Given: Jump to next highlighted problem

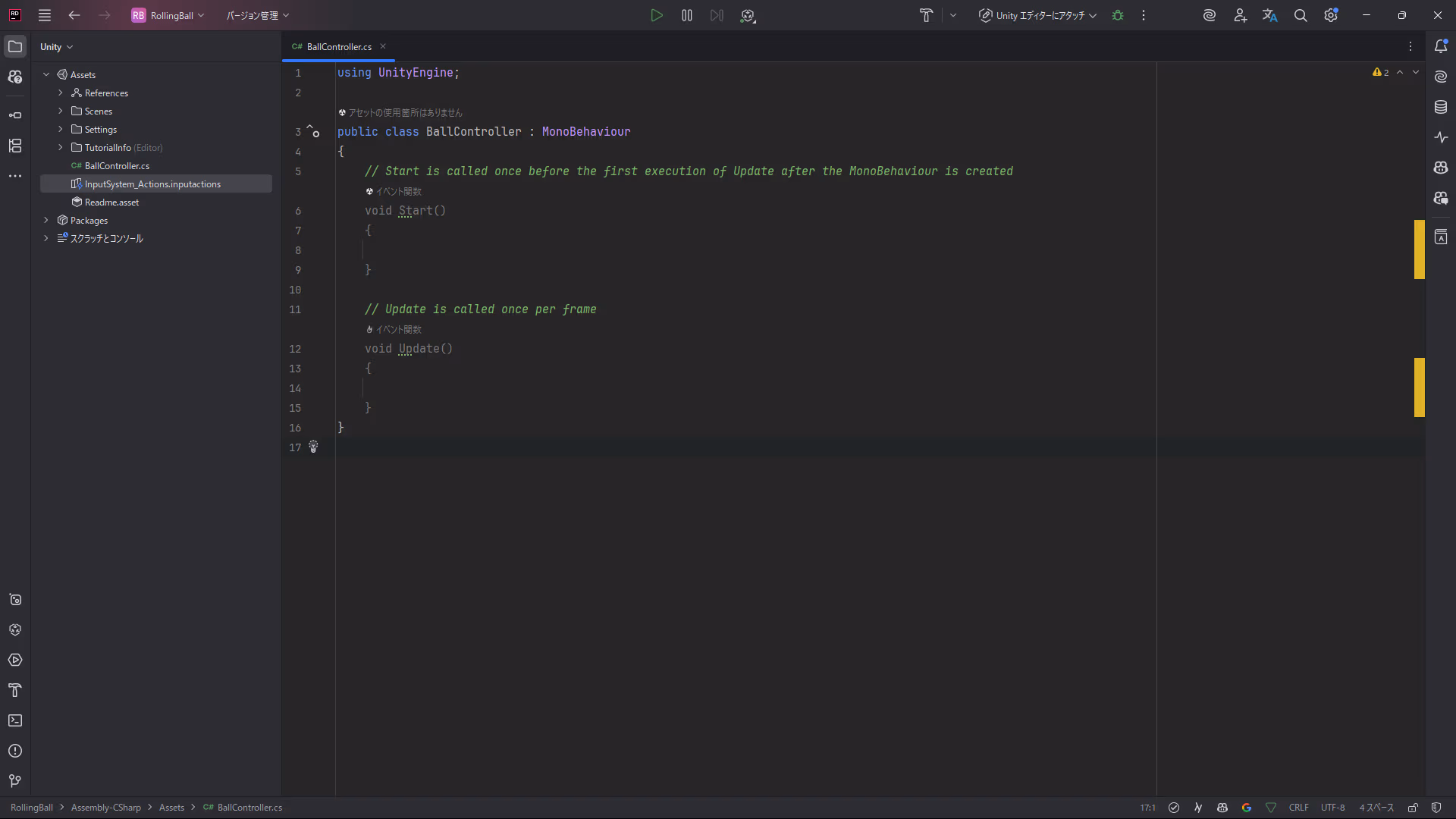Looking at the screenshot, I should click(x=1416, y=72).
